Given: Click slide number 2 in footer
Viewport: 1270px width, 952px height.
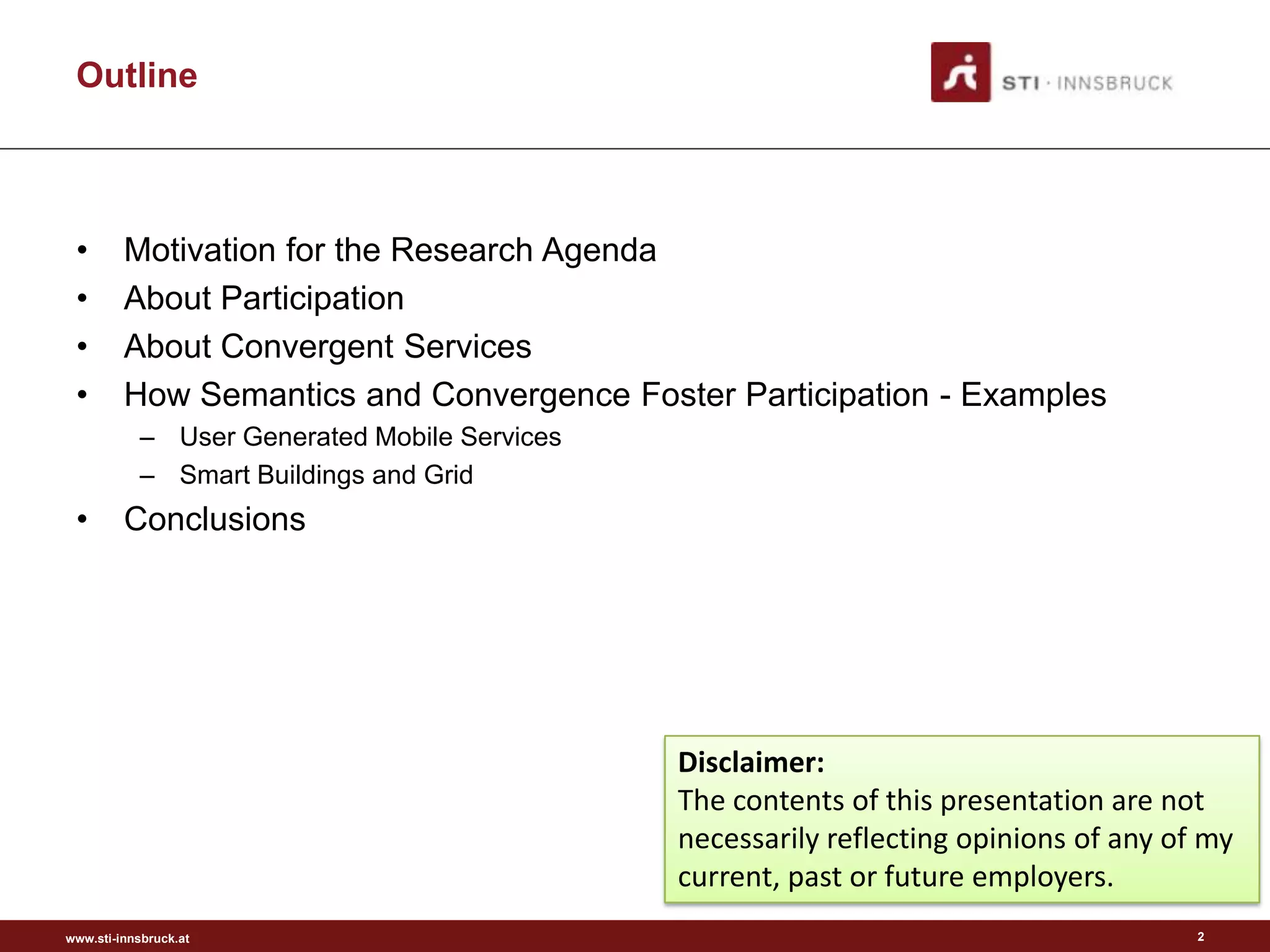Looking at the screenshot, I should click(1201, 937).
